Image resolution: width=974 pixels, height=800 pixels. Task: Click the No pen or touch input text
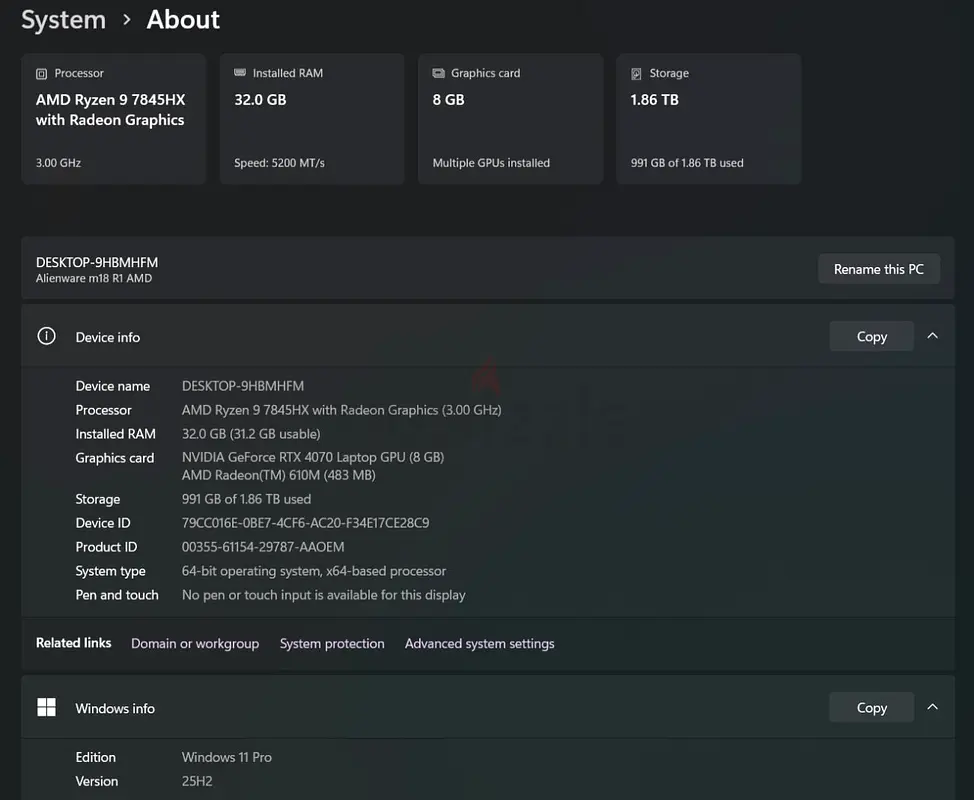[x=323, y=595]
